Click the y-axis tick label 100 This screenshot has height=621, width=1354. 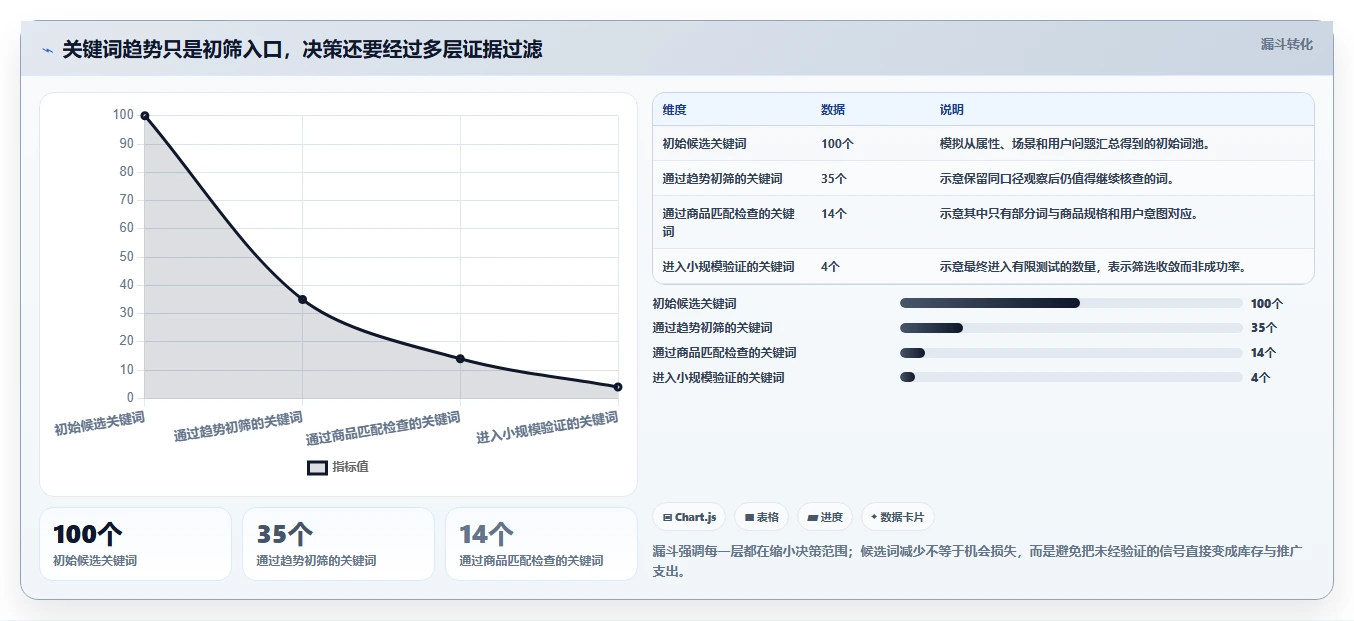coord(122,115)
